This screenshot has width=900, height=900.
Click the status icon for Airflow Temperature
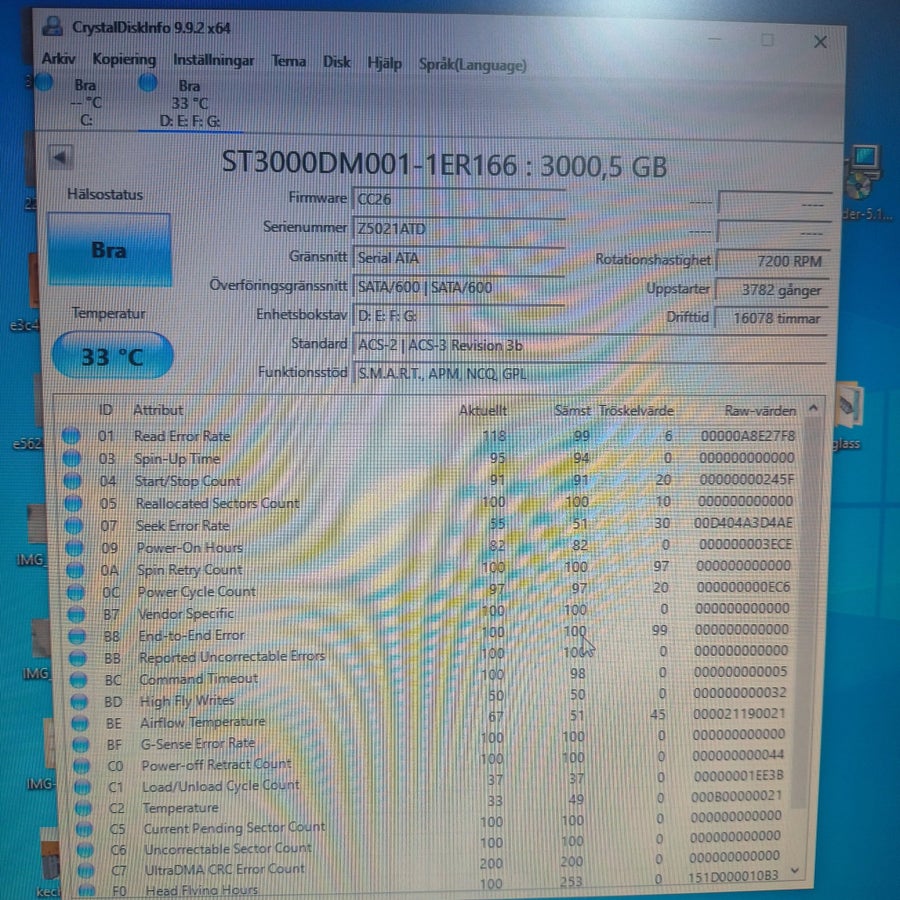coord(80,723)
